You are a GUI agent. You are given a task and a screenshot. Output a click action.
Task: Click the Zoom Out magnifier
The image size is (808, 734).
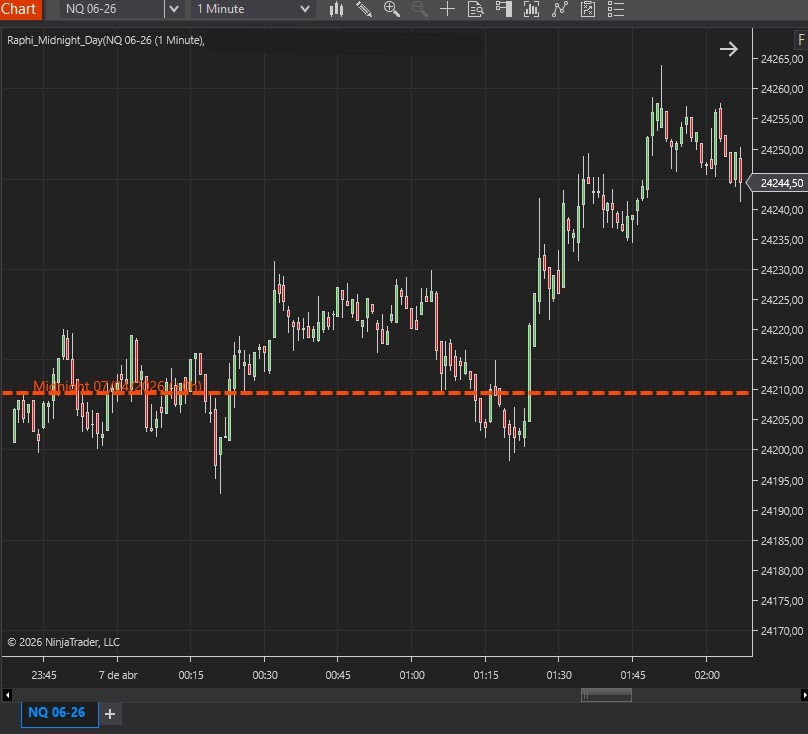419,9
